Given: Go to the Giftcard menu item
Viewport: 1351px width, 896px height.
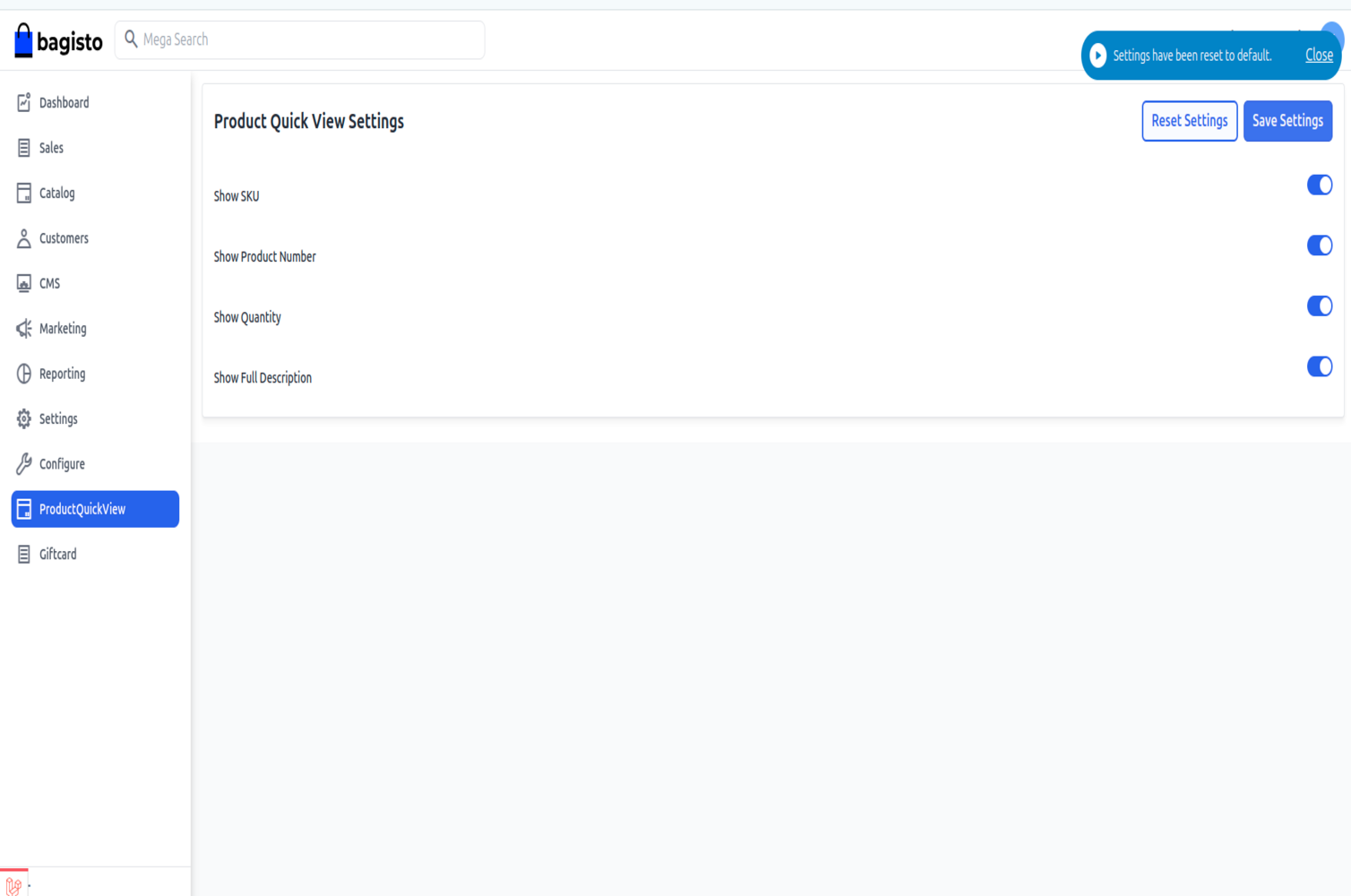Looking at the screenshot, I should coord(58,555).
